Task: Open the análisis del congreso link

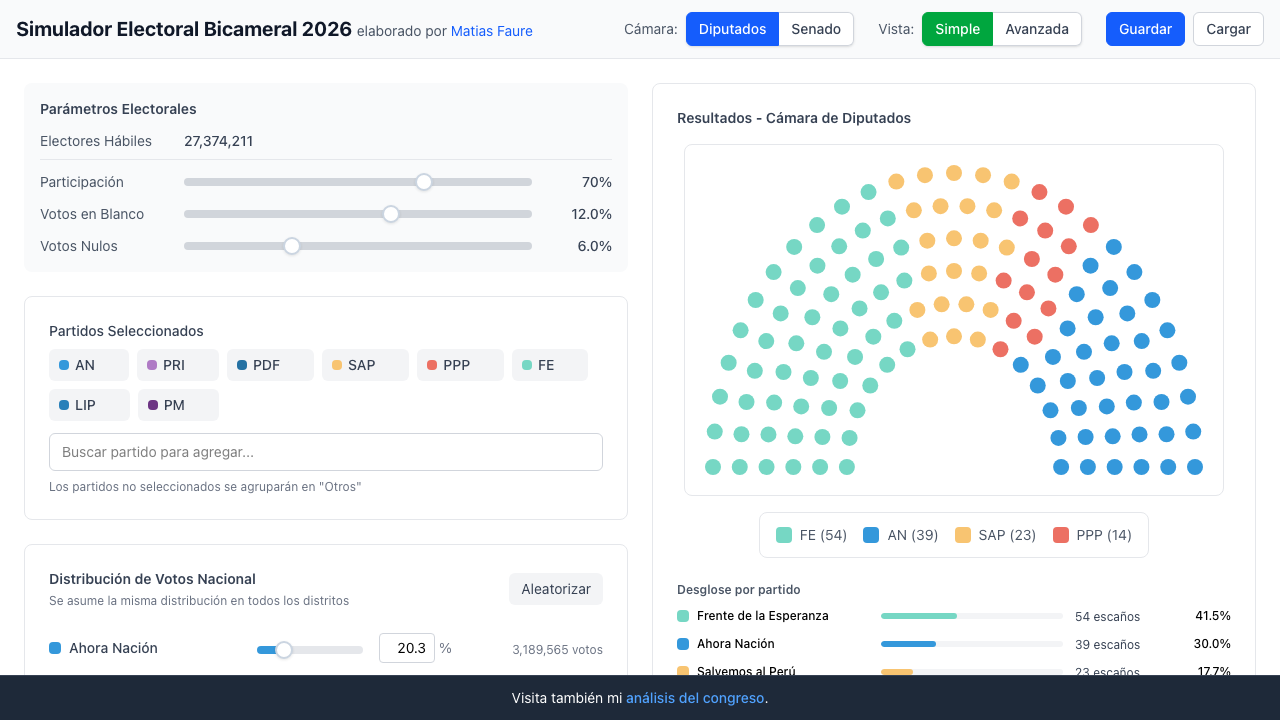Action: pyautogui.click(x=694, y=698)
